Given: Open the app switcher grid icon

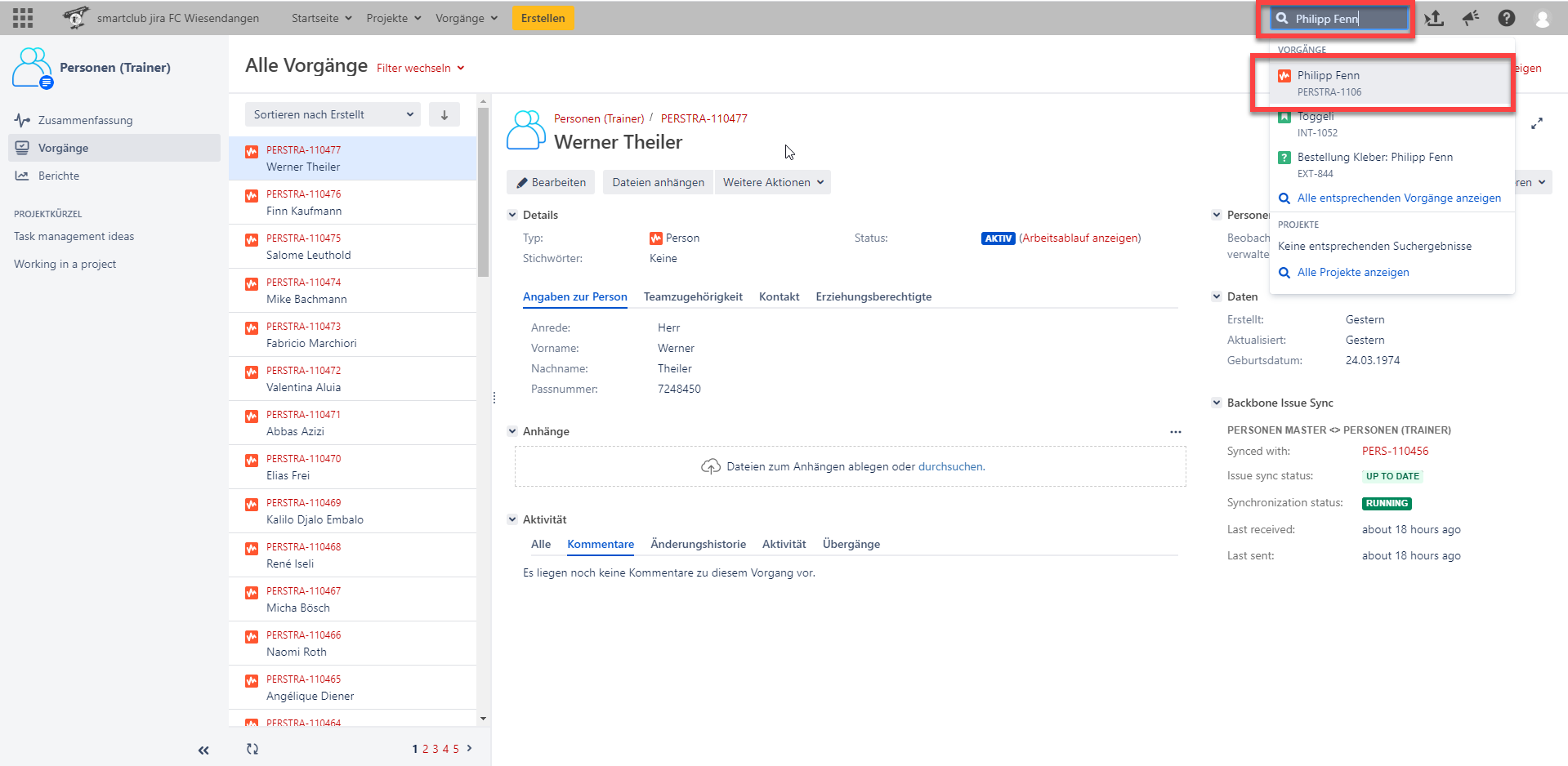Looking at the screenshot, I should (x=23, y=18).
